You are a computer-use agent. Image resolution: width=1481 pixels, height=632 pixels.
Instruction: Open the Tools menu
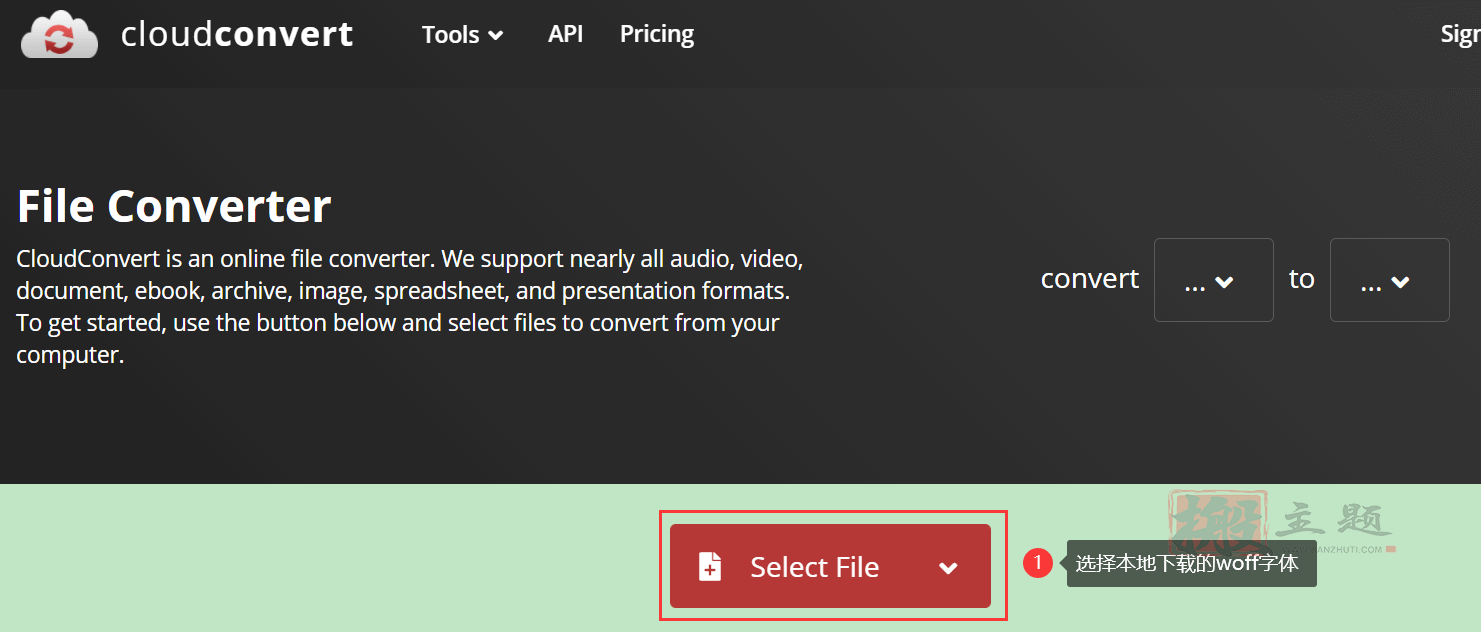tap(463, 35)
